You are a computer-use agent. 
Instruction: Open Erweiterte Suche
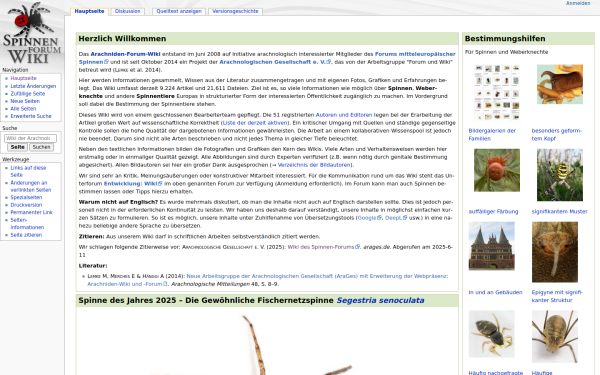pyautogui.click(x=31, y=116)
